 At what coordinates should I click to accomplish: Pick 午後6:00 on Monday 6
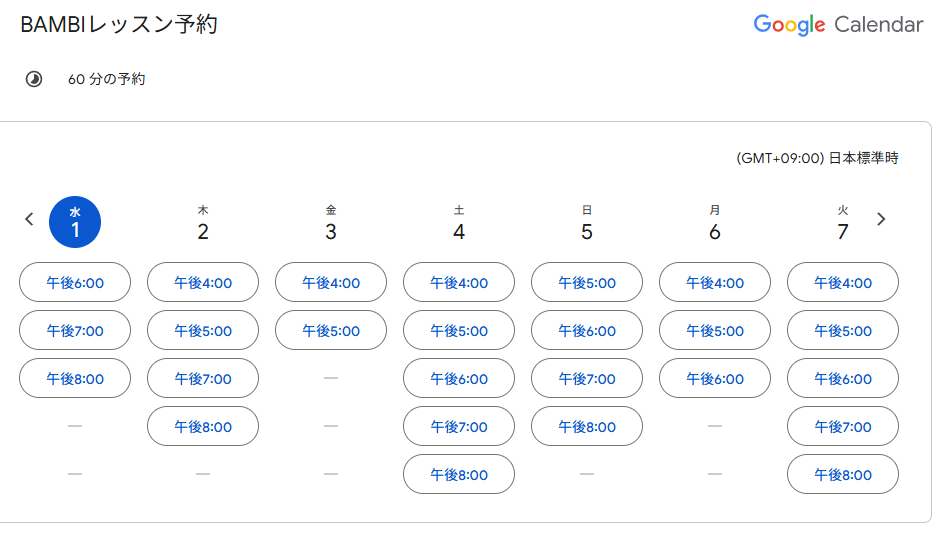(x=715, y=379)
